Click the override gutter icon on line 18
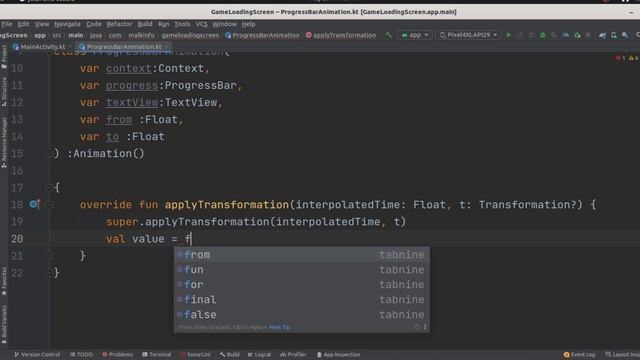This screenshot has height=360, width=640. pyautogui.click(x=35, y=204)
